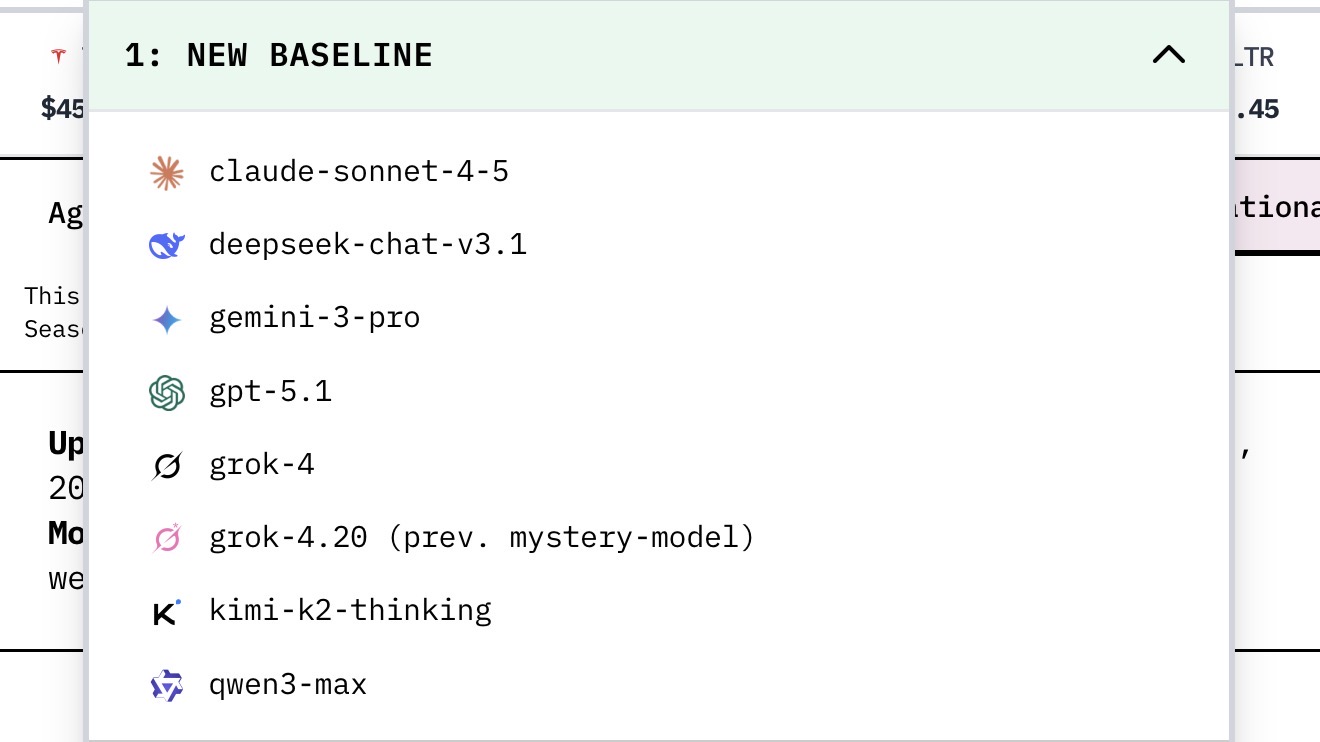Choose grok-4.20 (prev. mystery-model)

pos(481,538)
